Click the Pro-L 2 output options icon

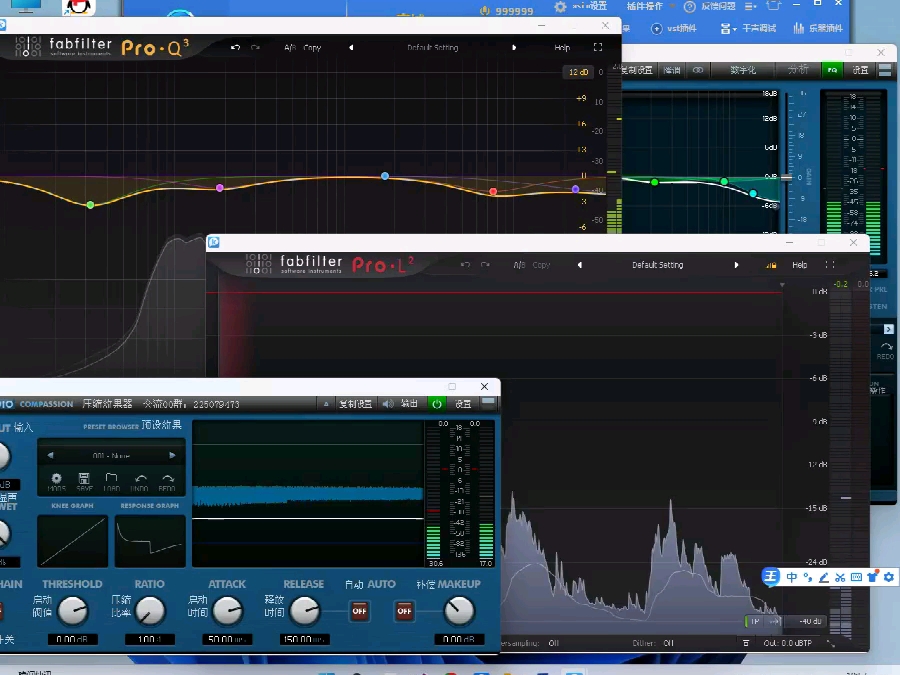tap(746, 643)
